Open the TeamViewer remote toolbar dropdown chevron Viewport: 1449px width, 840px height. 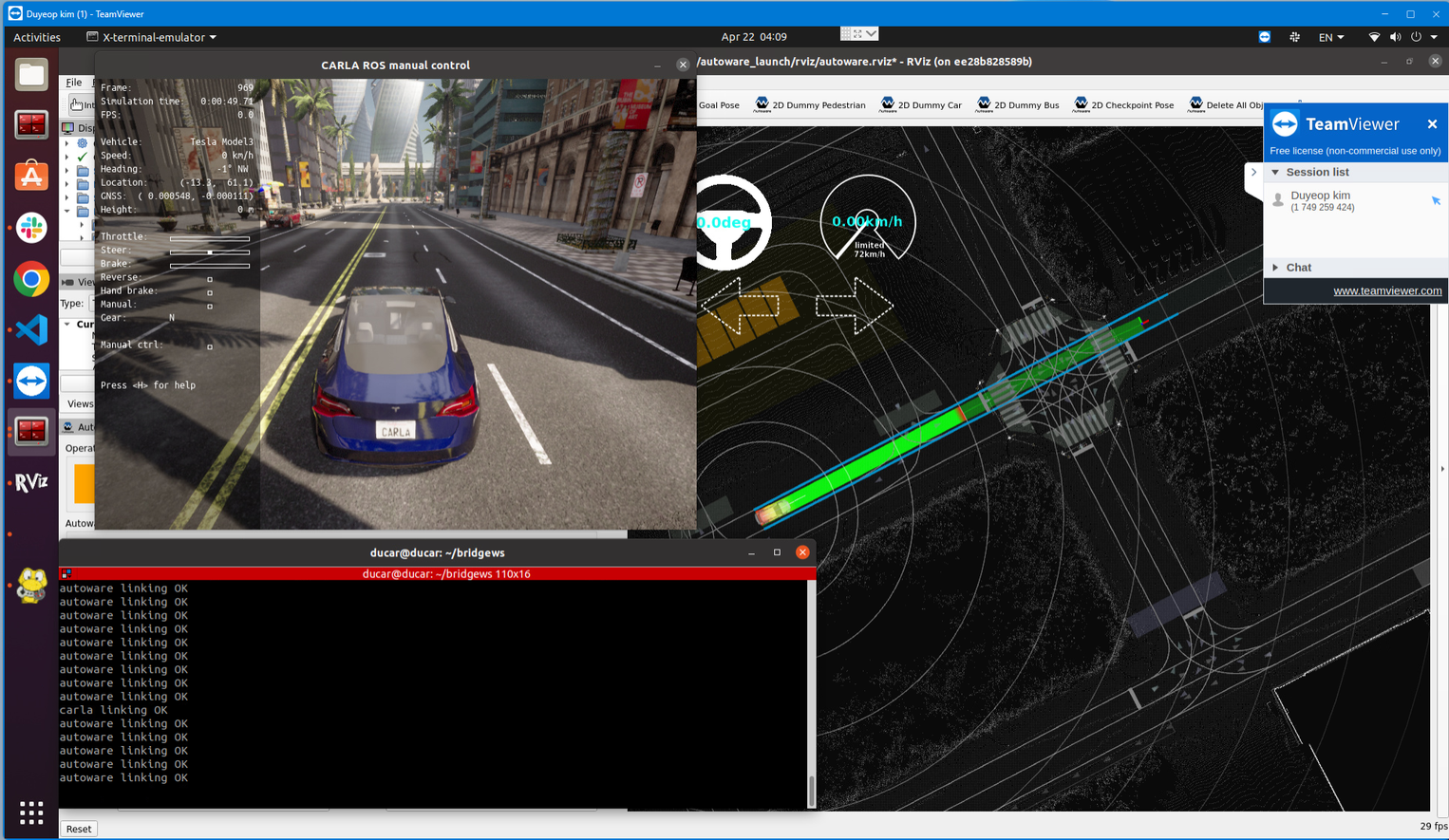pyautogui.click(x=871, y=33)
